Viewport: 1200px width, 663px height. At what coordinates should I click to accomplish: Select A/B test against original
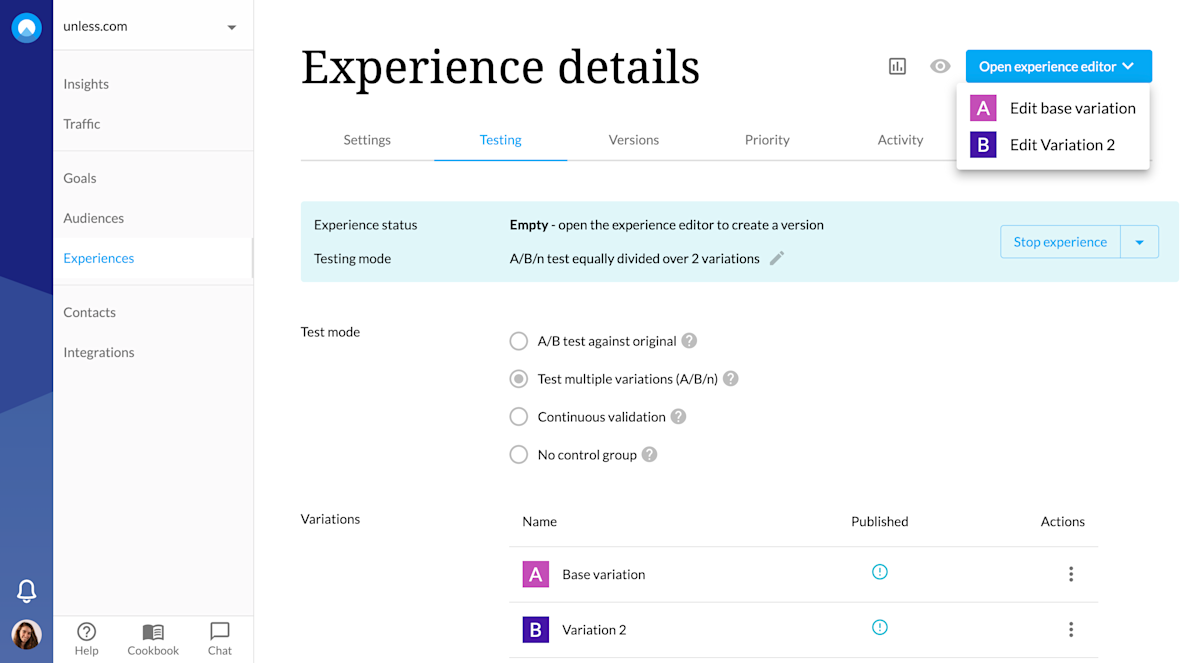[519, 341]
